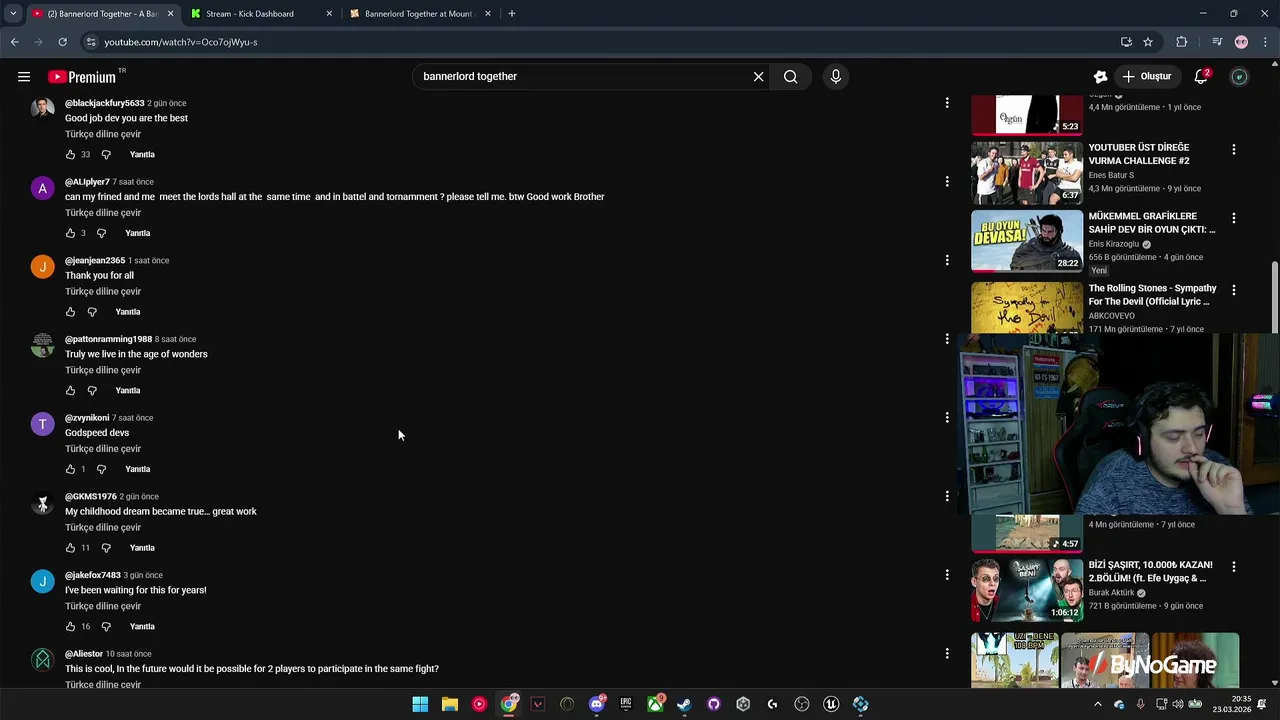Translate jakefox7483's comment to Turkish
This screenshot has width=1280, height=720.
(103, 607)
